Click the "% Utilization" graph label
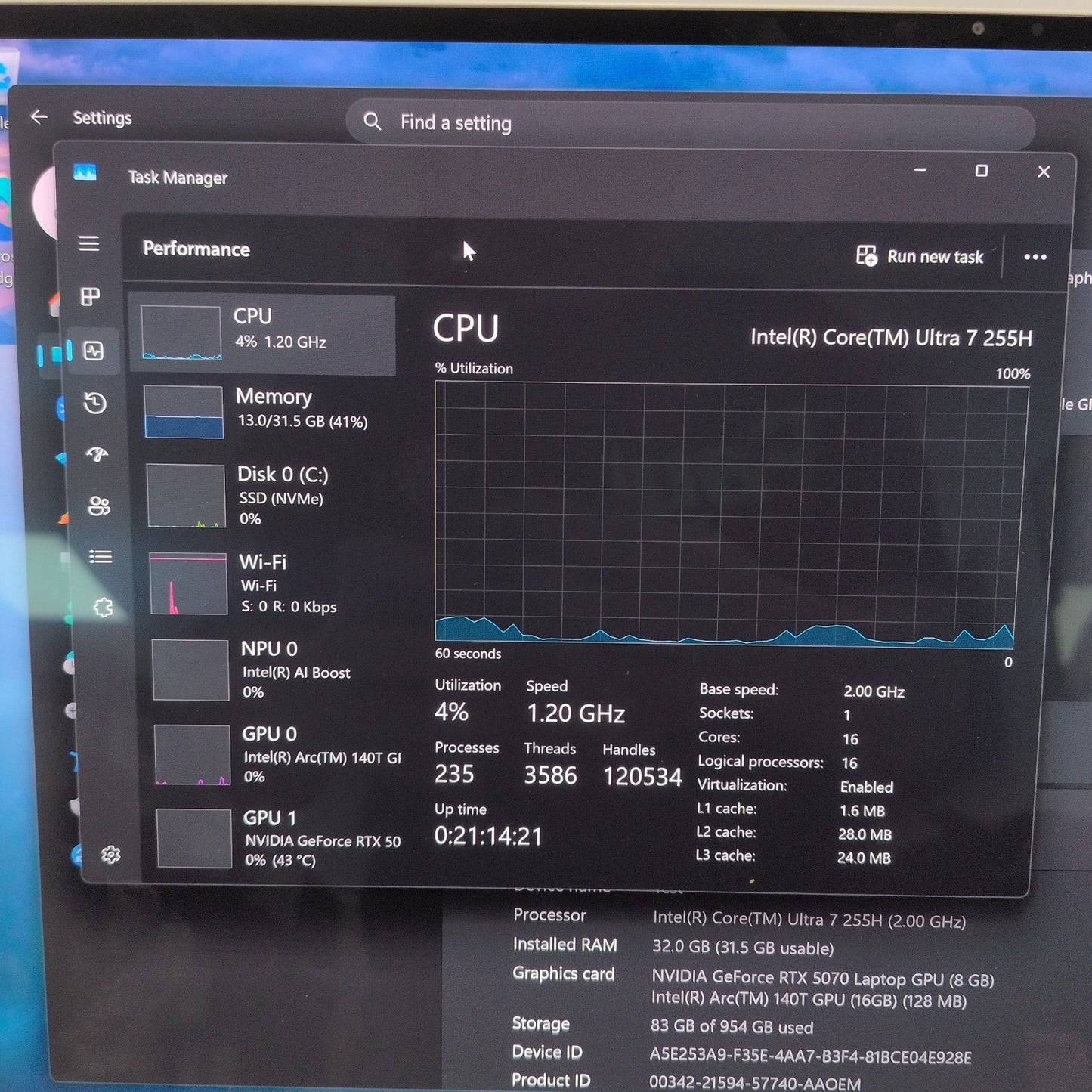The height and width of the screenshot is (1092, 1092). click(474, 368)
